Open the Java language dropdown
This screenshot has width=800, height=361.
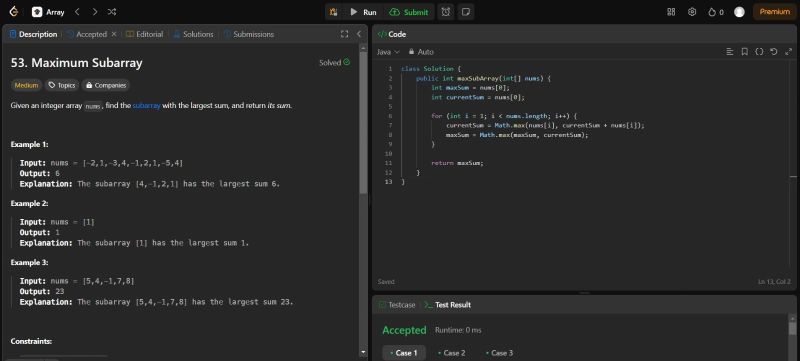click(x=388, y=52)
